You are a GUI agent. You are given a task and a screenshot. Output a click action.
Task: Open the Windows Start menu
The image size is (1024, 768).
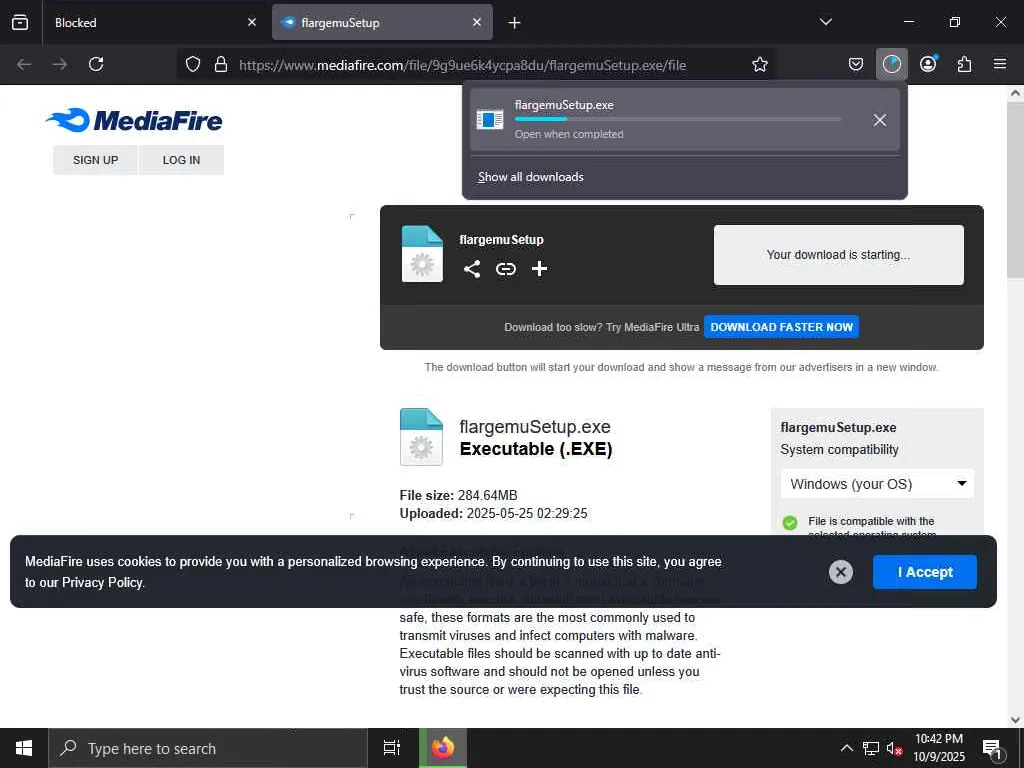pos(24,748)
